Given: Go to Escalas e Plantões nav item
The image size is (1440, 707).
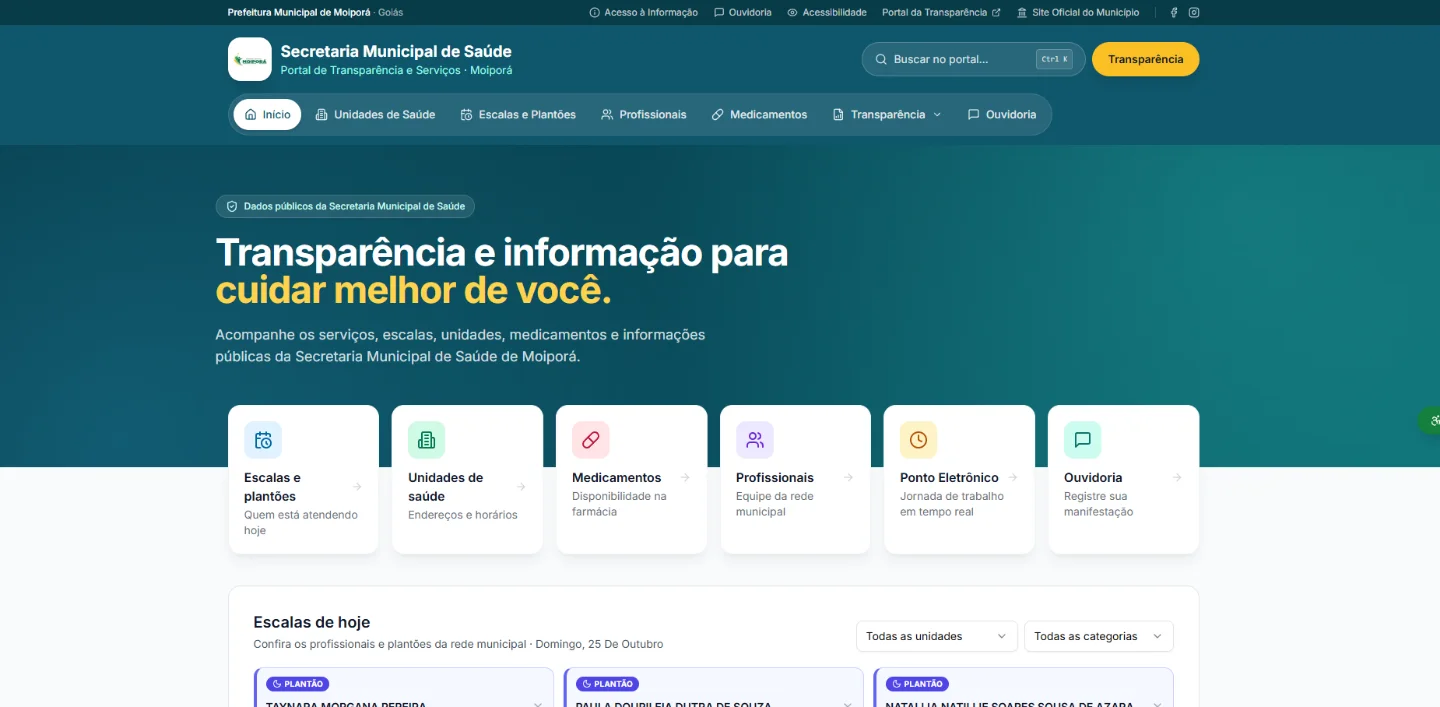Looking at the screenshot, I should 518,114.
